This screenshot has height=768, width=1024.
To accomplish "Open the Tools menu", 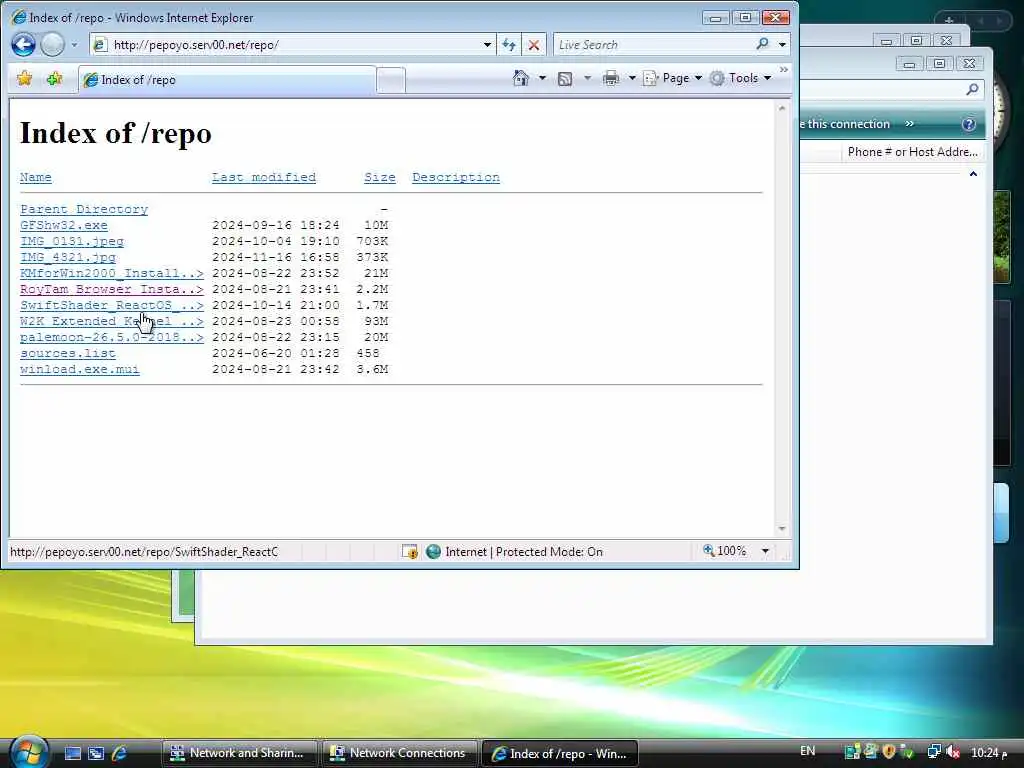I will [740, 78].
